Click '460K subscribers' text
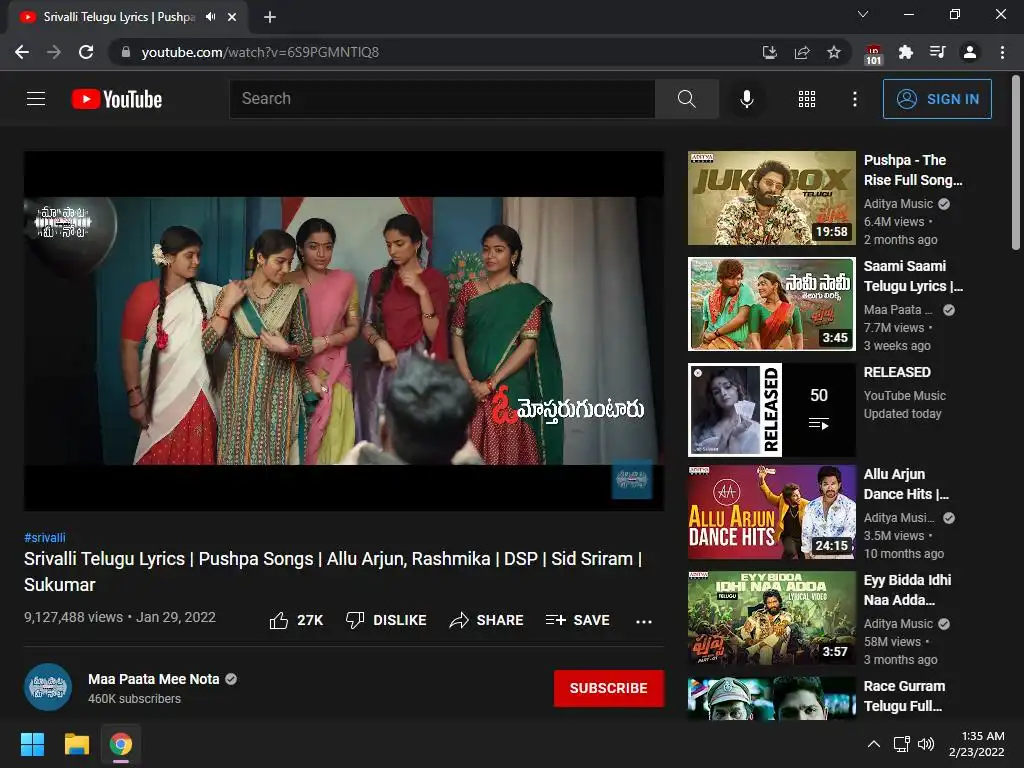This screenshot has height=768, width=1024. click(x=135, y=699)
